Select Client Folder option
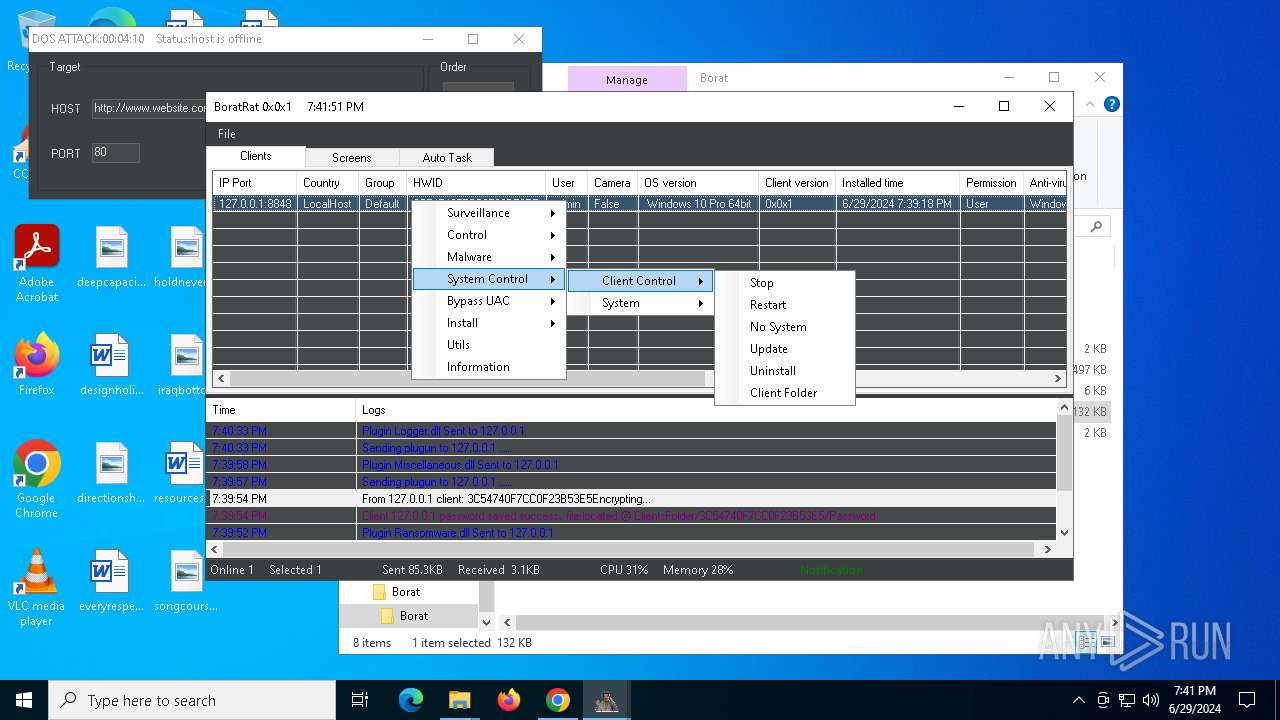Image resolution: width=1280 pixels, height=720 pixels. click(785, 393)
